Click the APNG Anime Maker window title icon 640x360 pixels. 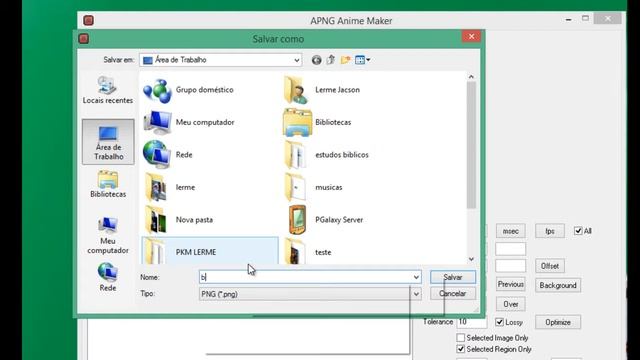point(88,20)
